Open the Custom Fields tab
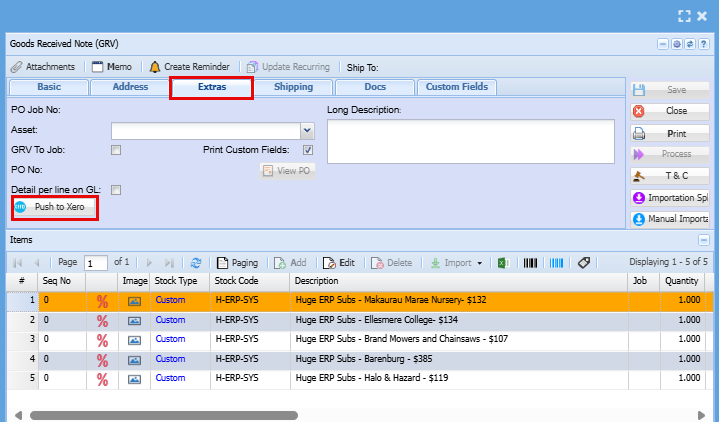The image size is (719, 422). point(456,88)
